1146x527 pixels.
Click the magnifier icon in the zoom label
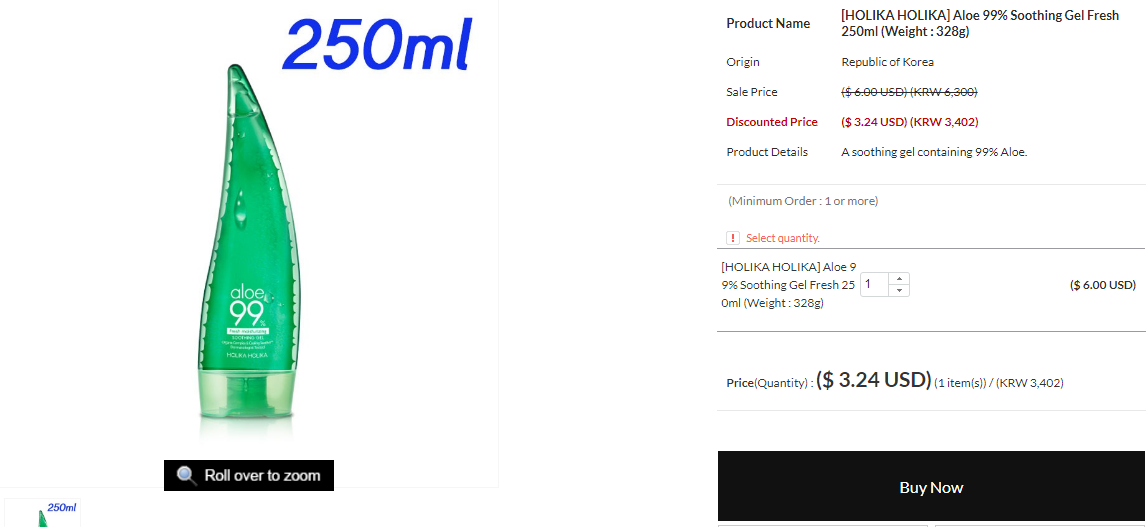[x=187, y=476]
